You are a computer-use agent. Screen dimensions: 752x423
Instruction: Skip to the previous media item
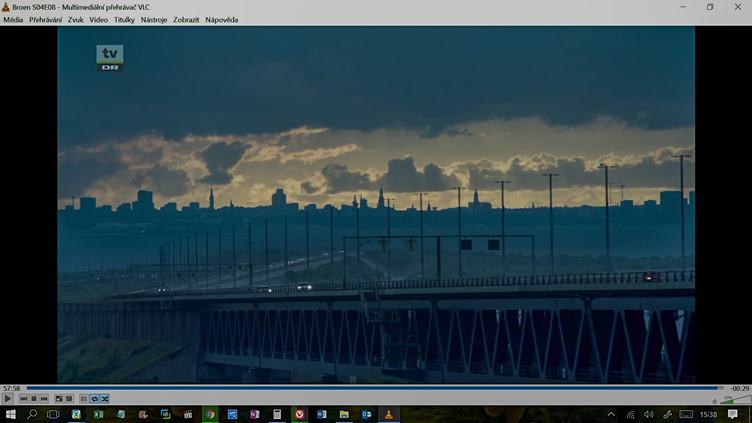coord(24,399)
